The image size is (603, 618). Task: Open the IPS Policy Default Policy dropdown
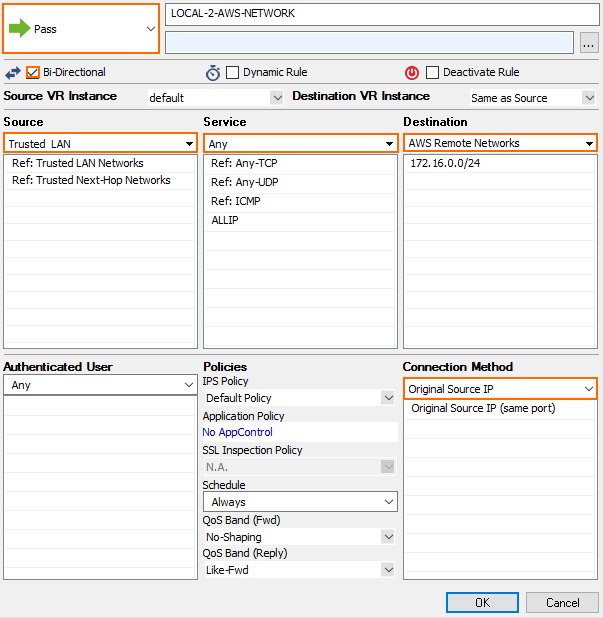coord(389,398)
